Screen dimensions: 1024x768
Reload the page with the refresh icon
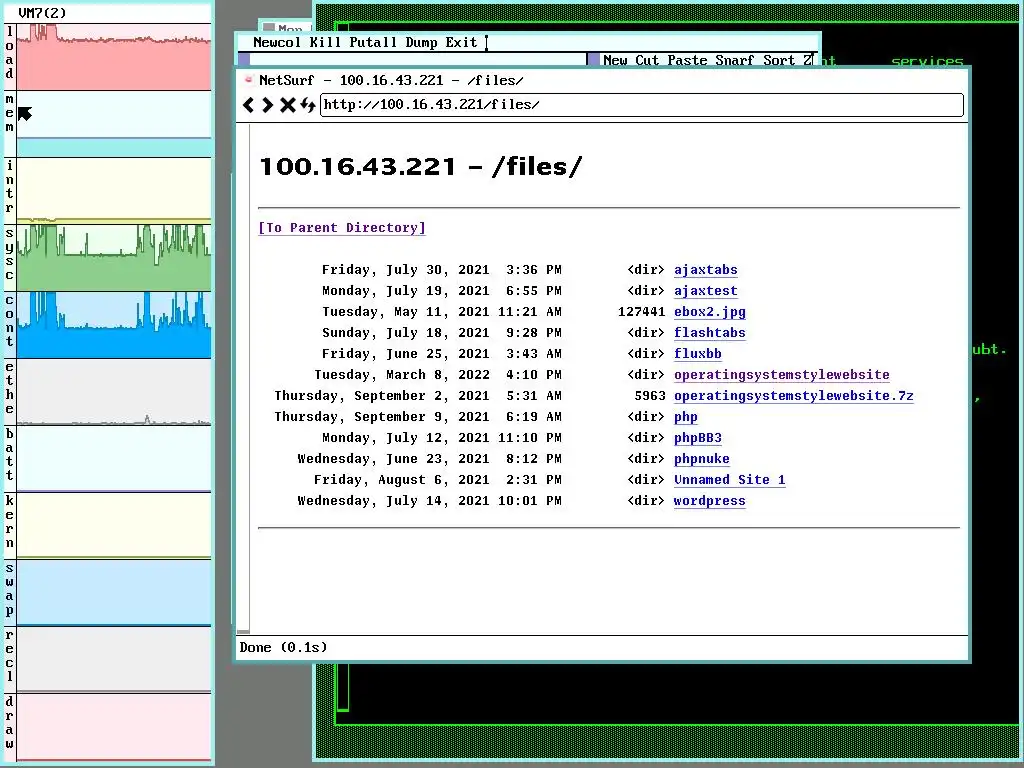[308, 104]
